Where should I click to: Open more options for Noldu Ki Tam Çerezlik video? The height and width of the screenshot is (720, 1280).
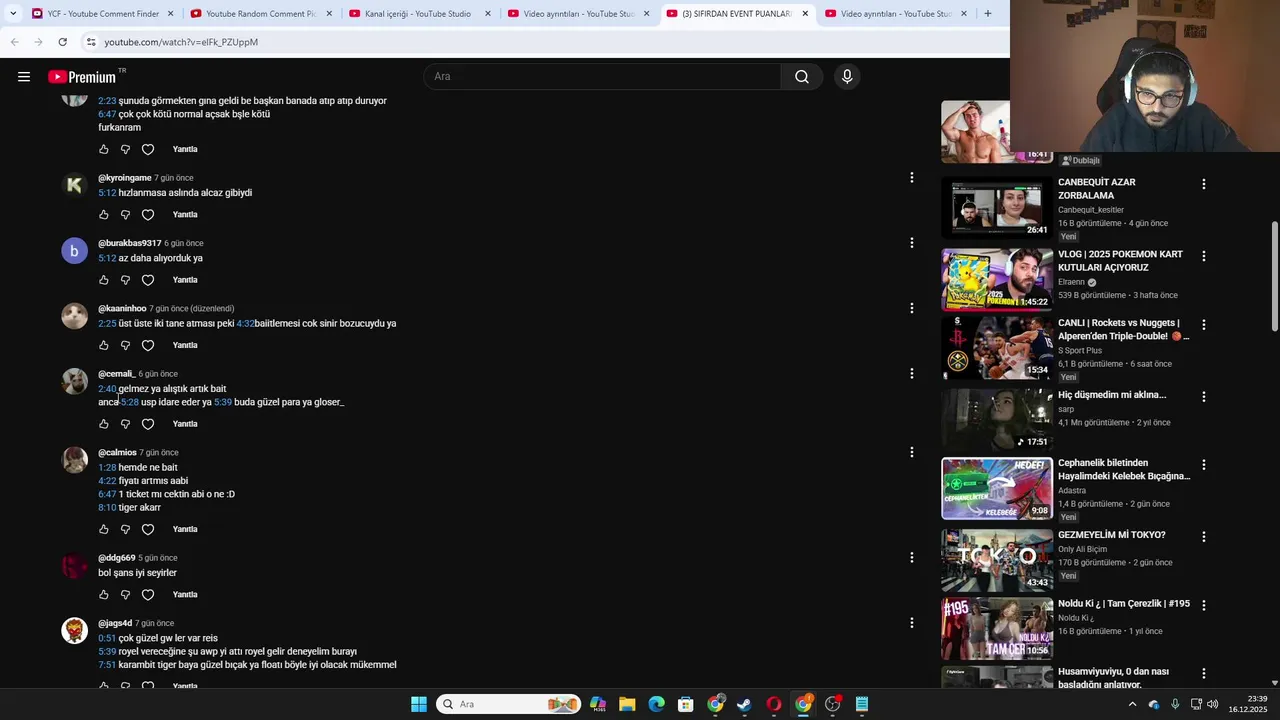click(1203, 606)
